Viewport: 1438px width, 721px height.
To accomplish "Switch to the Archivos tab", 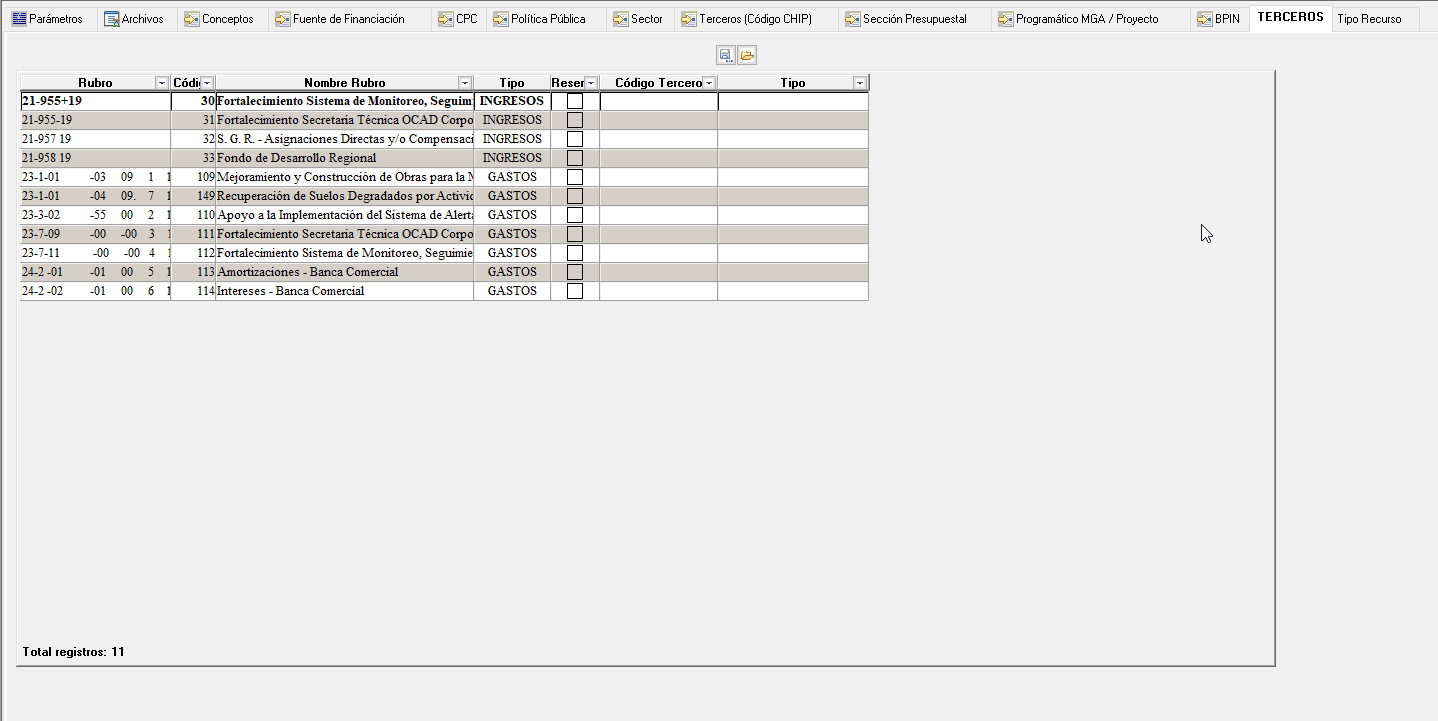I will [134, 19].
